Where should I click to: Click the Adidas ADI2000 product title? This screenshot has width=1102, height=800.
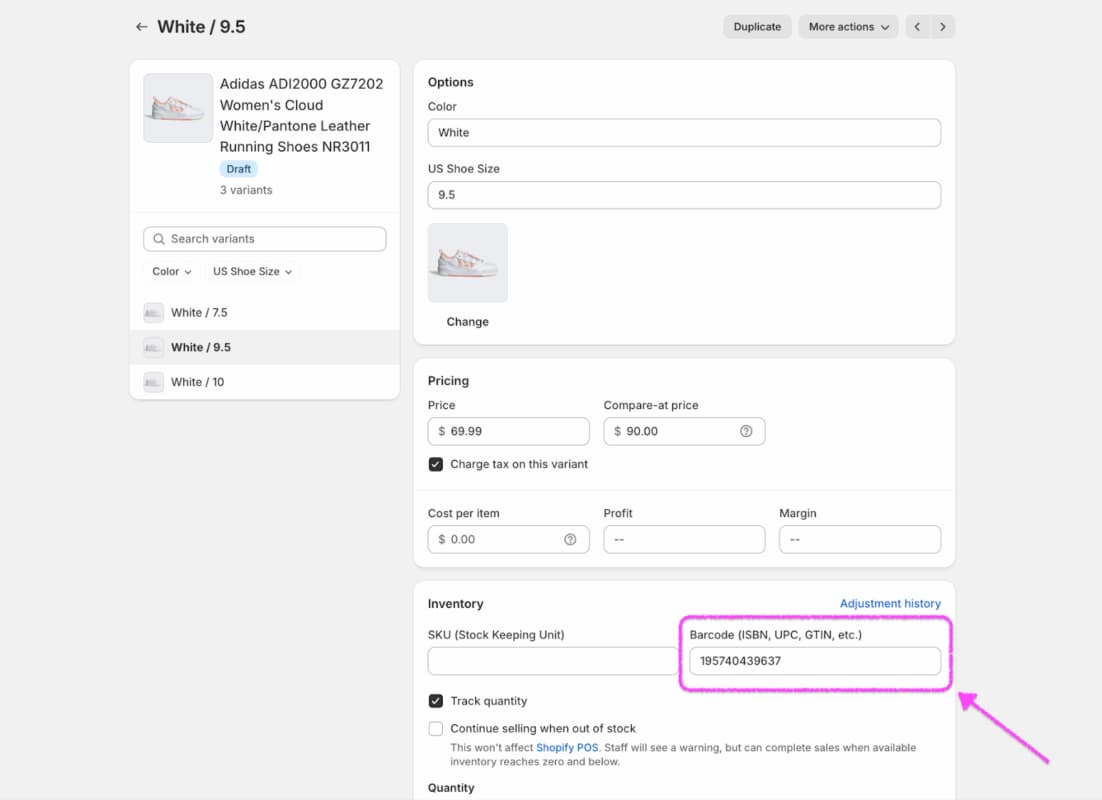click(x=302, y=115)
